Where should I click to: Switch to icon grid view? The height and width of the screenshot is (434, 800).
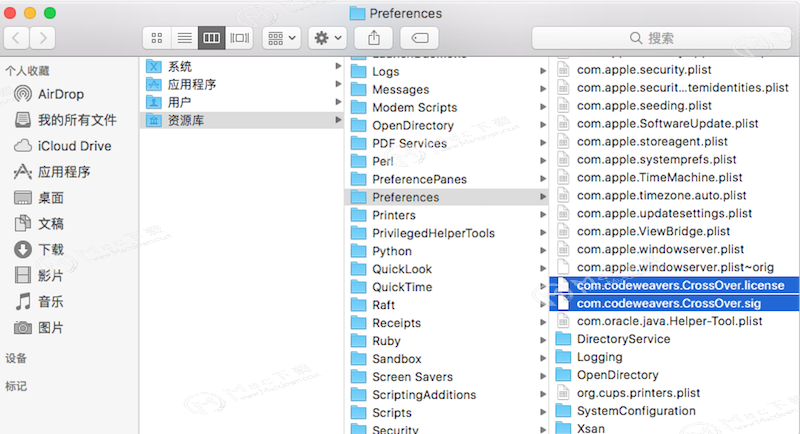pos(157,38)
